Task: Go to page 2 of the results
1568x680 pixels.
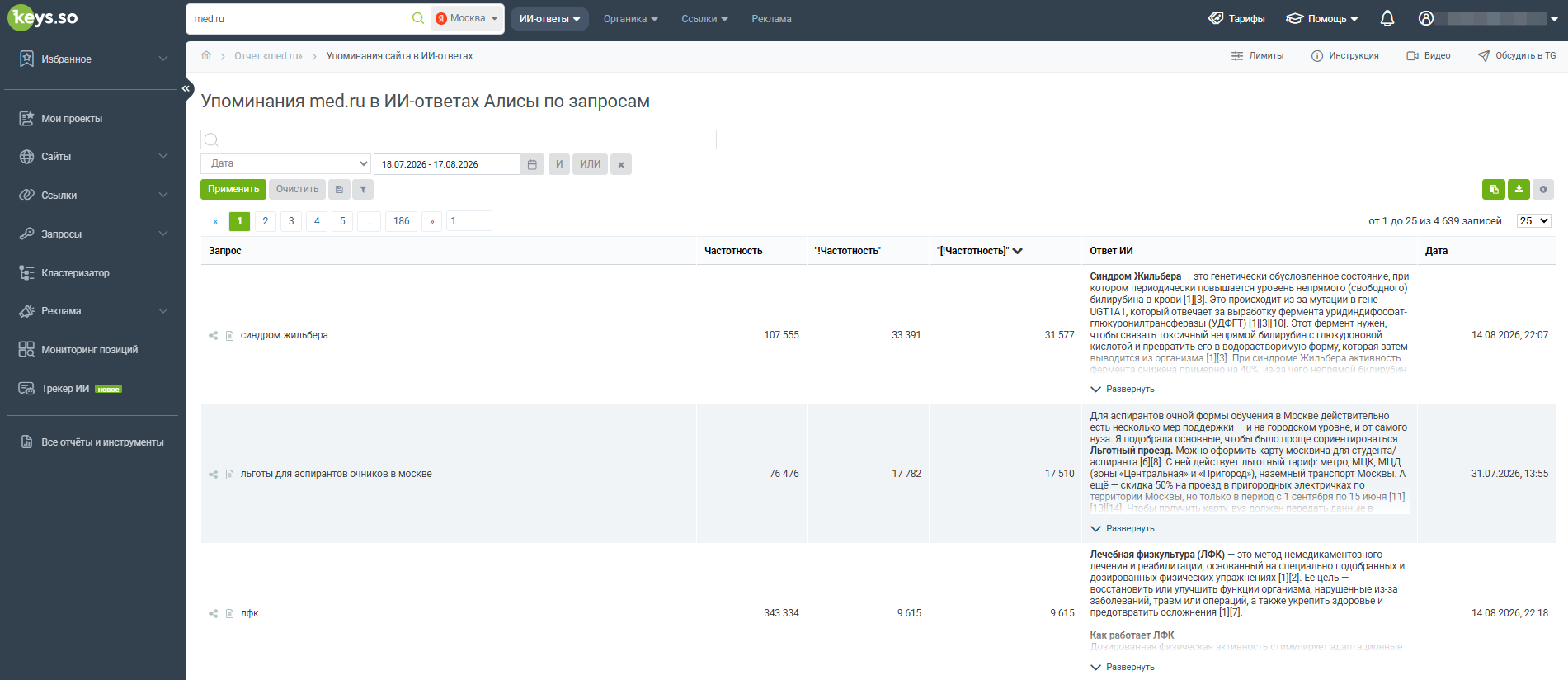Action: (266, 221)
